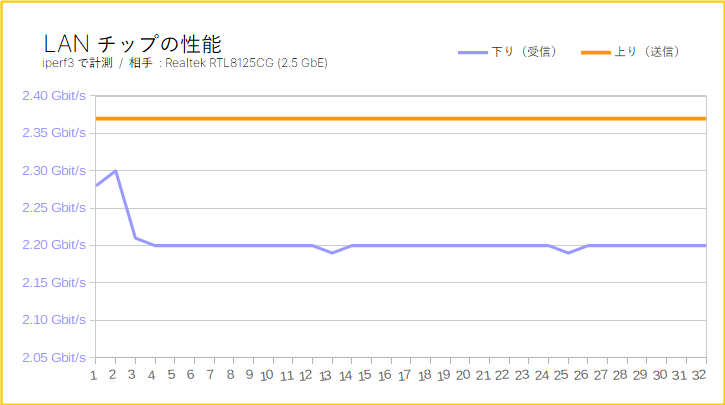Click the y-axis label '2.20 Gbit/s'
Screen dimensions: 725x405
click(54, 245)
